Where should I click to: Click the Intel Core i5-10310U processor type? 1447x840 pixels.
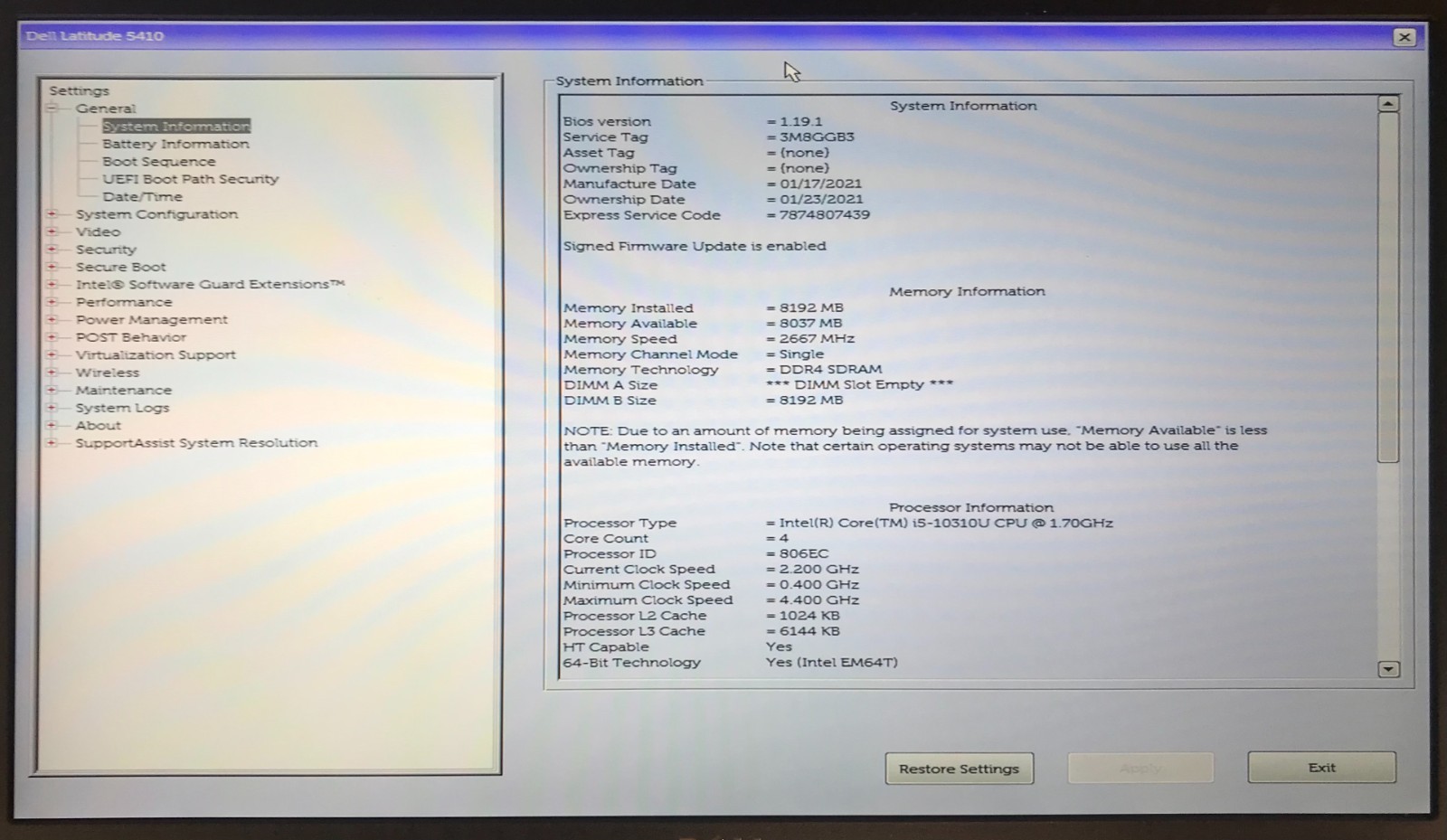[x=946, y=523]
